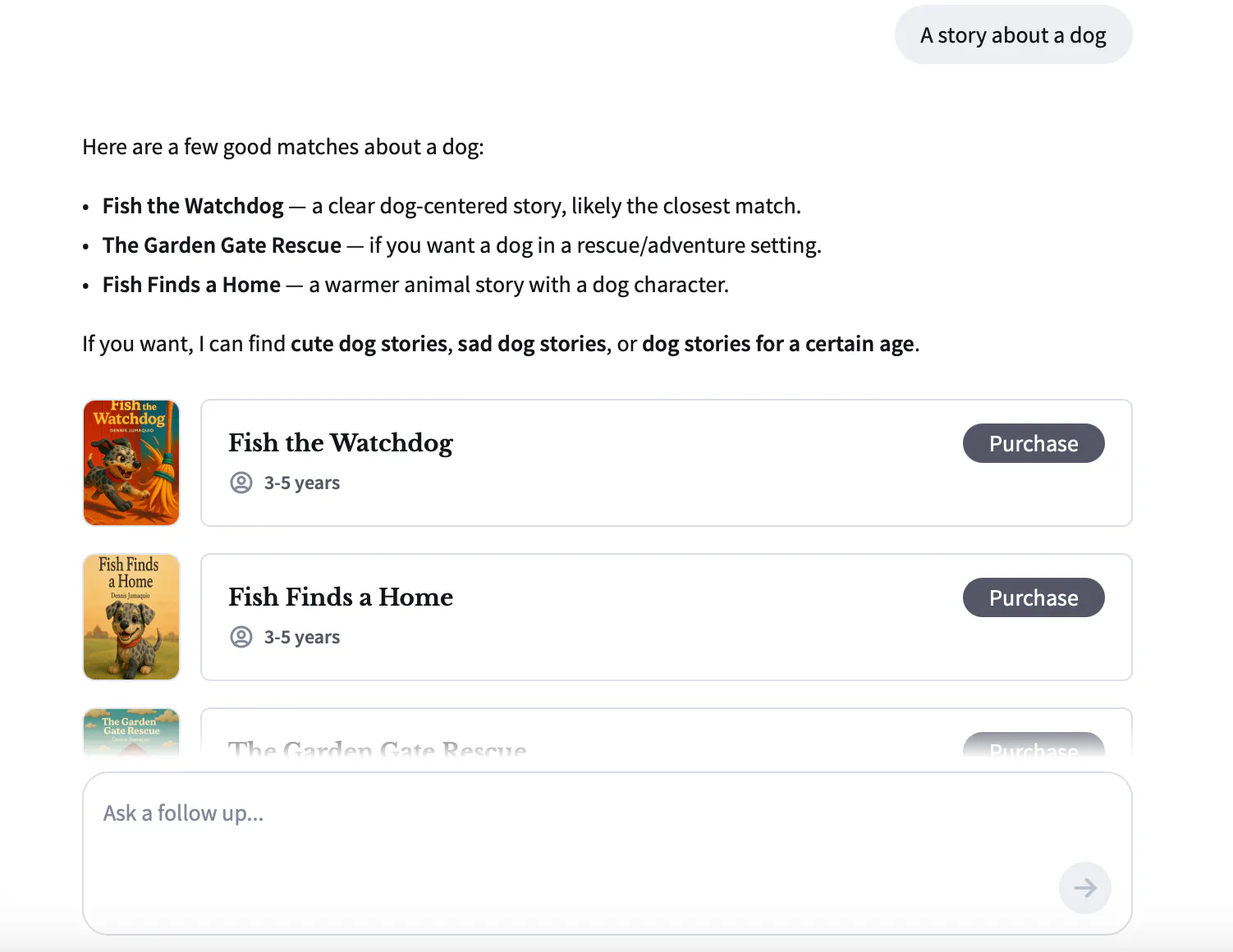The width and height of the screenshot is (1233, 952).
Task: Click the age icon under Fish the Watchdog
Action: point(241,483)
